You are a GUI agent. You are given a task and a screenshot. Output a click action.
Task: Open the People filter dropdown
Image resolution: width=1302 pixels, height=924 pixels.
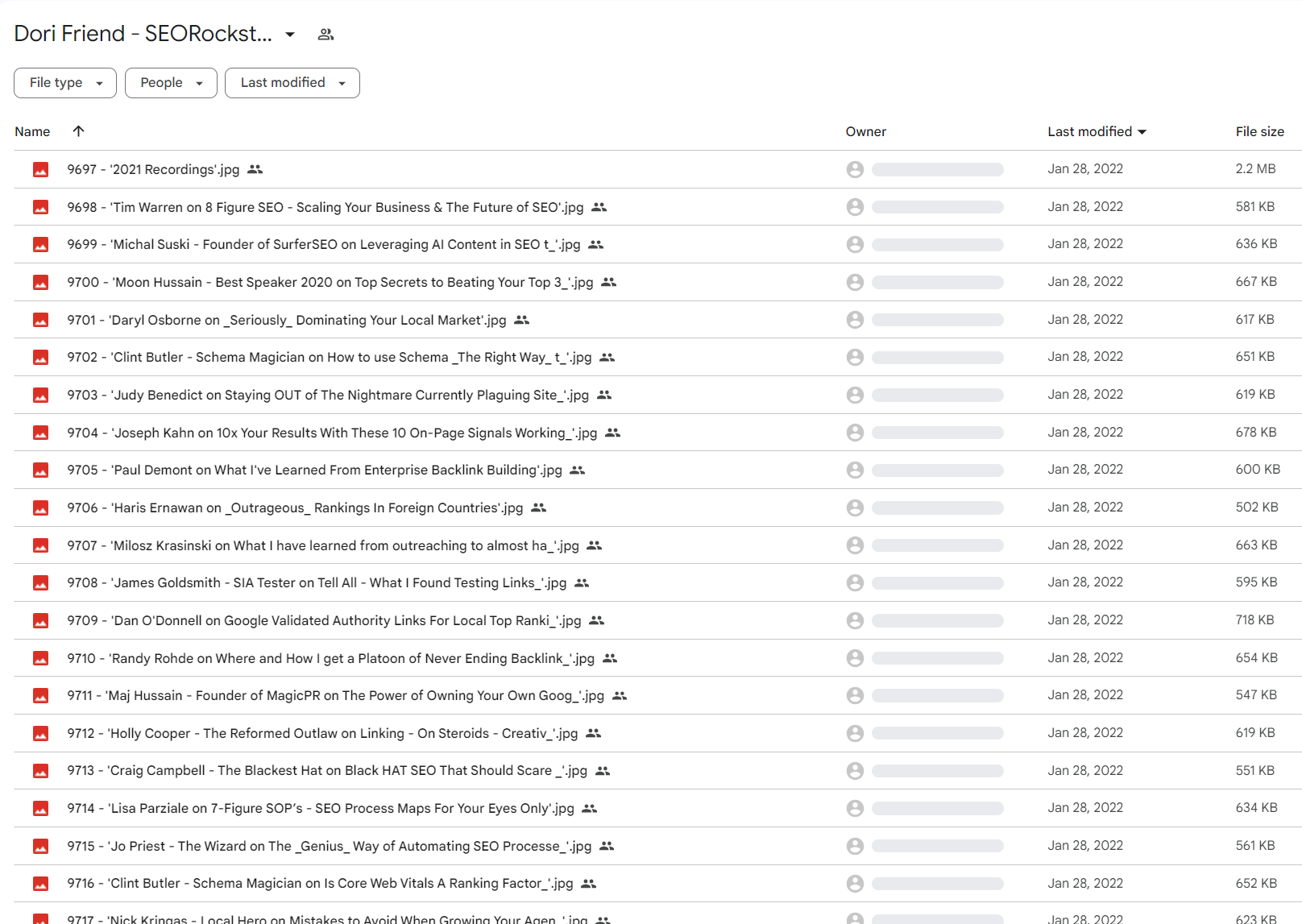(x=171, y=83)
